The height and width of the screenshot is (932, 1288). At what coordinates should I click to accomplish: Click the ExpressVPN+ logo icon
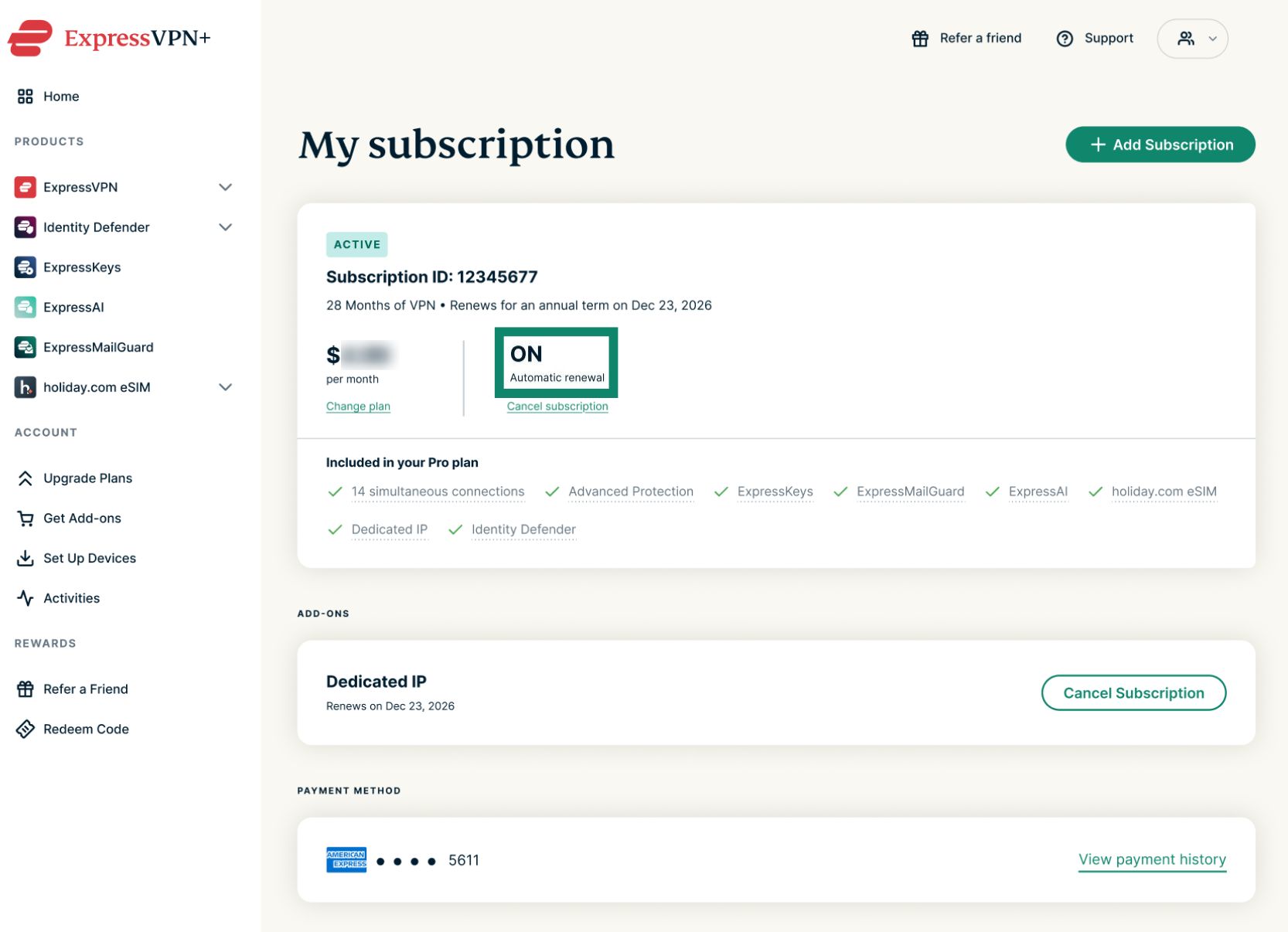pyautogui.click(x=30, y=38)
